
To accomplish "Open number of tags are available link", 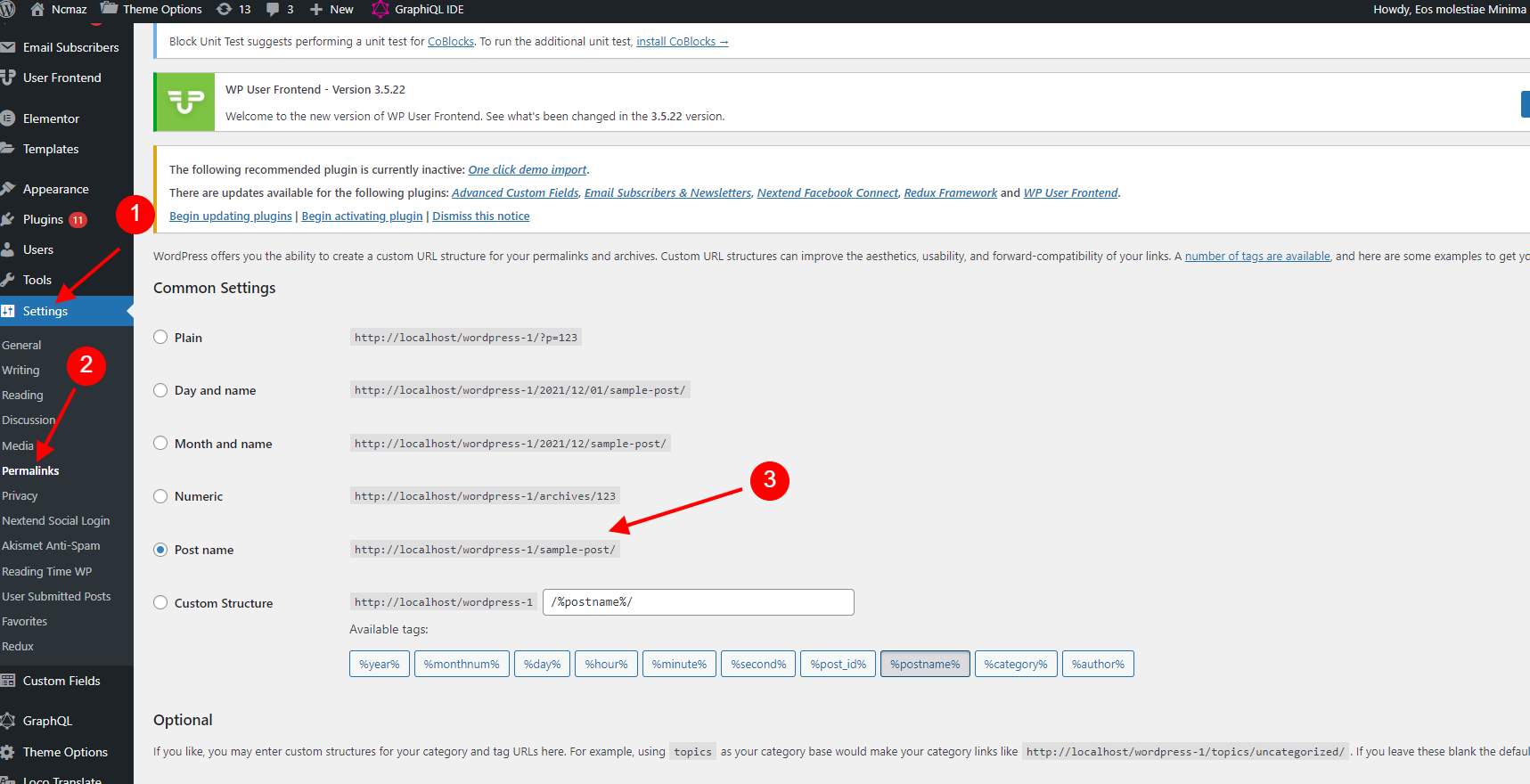I will click(1257, 256).
